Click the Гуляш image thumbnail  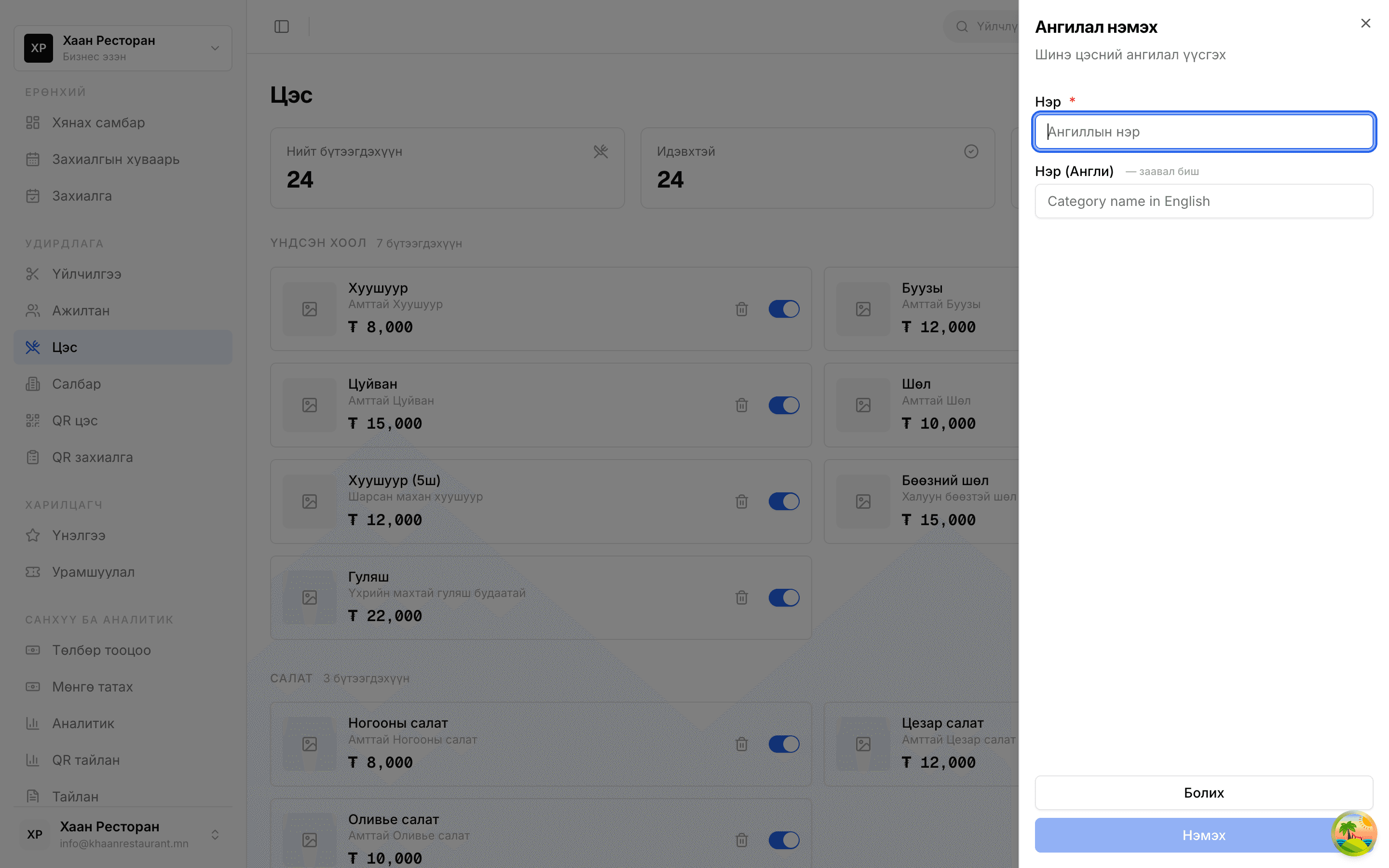coord(309,597)
